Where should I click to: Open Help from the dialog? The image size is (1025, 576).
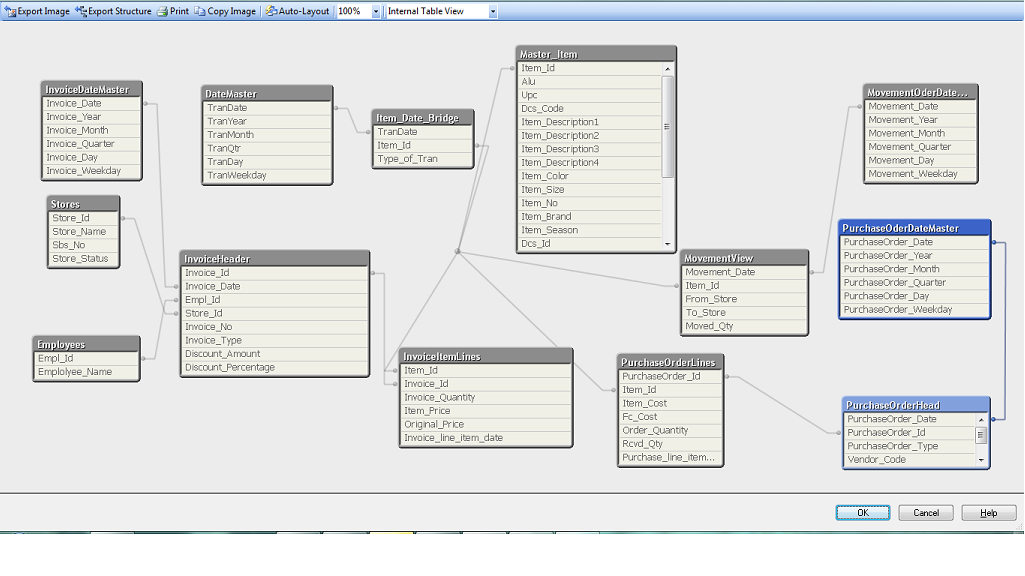tap(988, 512)
